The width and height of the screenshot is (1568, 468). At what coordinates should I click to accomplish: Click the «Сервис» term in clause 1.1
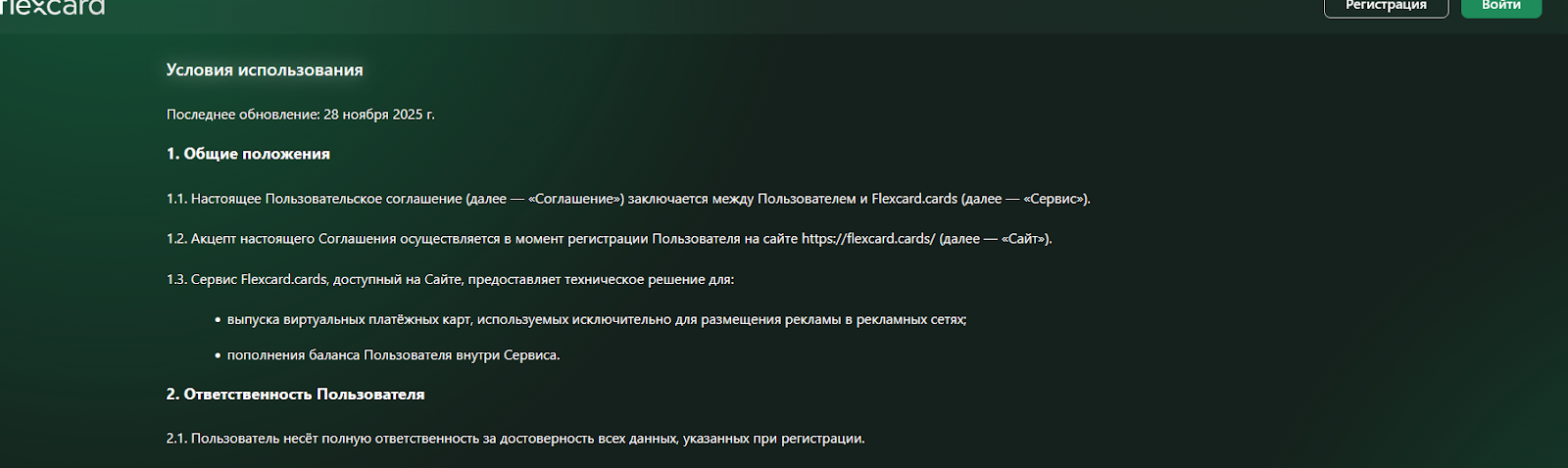pyautogui.click(x=1055, y=199)
